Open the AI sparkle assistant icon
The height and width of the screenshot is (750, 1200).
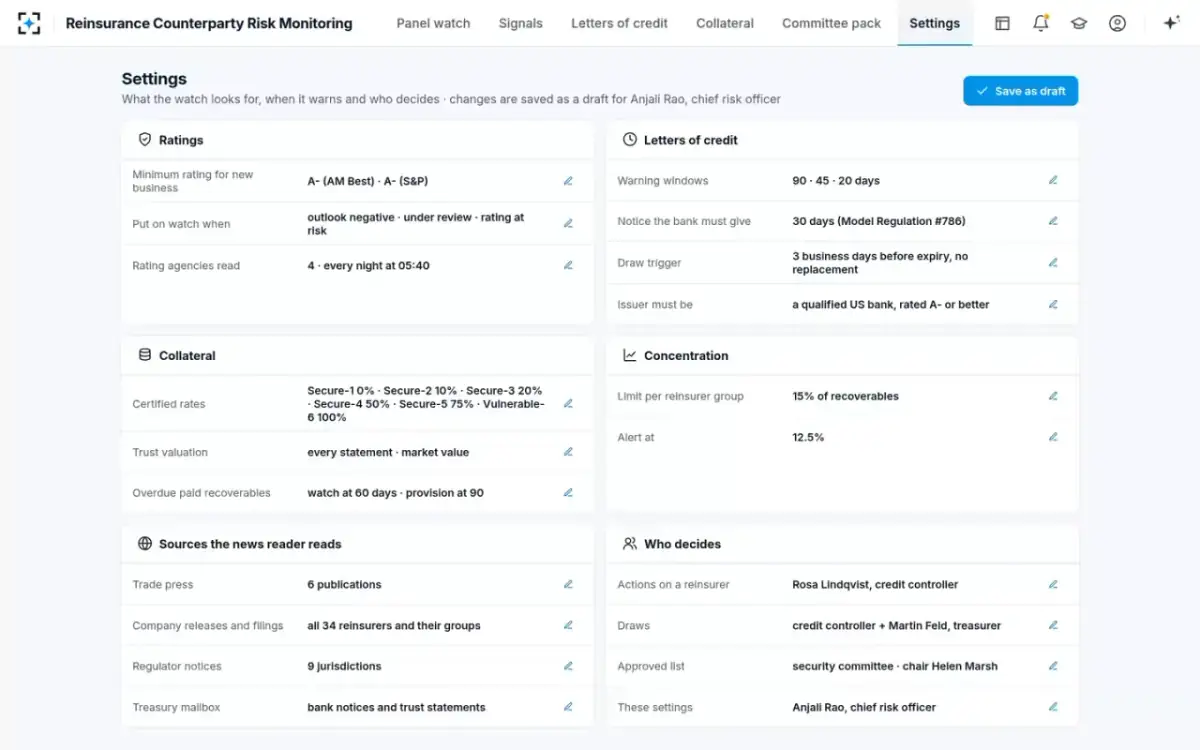click(1171, 23)
